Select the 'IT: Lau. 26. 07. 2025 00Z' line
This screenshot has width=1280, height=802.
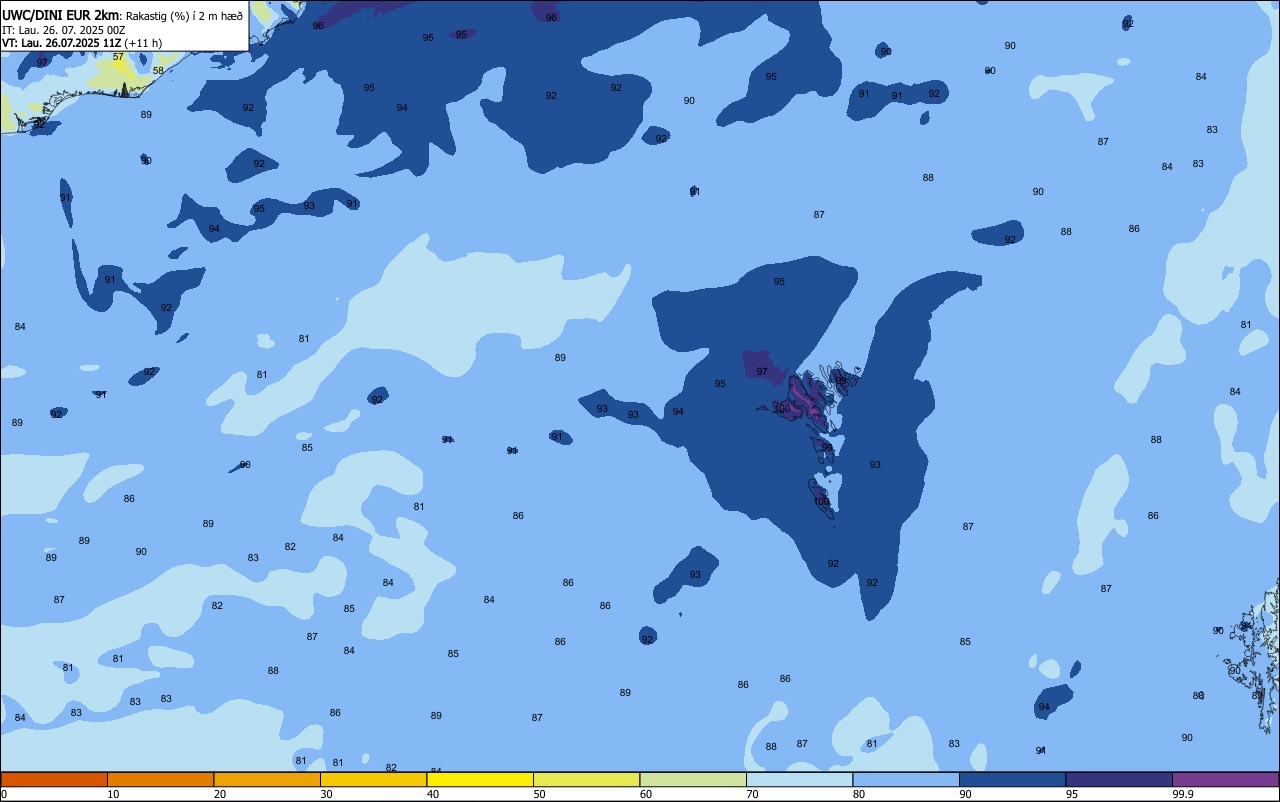click(63, 30)
